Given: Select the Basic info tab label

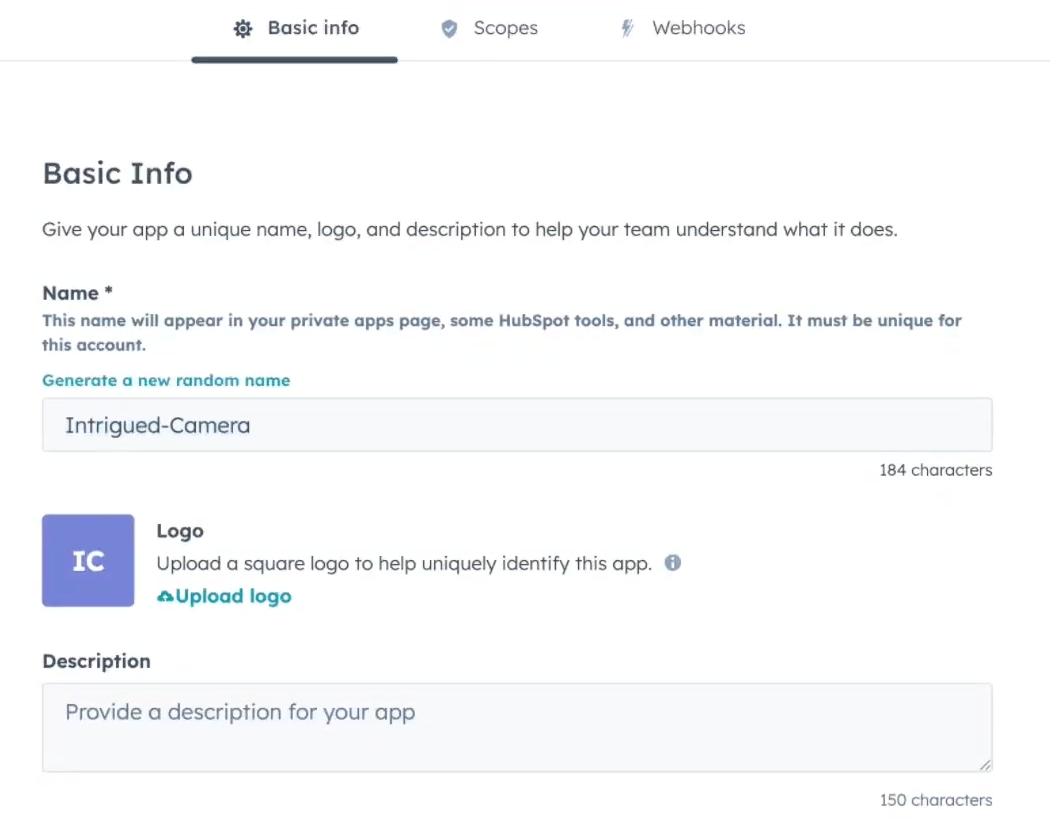Looking at the screenshot, I should coord(313,28).
